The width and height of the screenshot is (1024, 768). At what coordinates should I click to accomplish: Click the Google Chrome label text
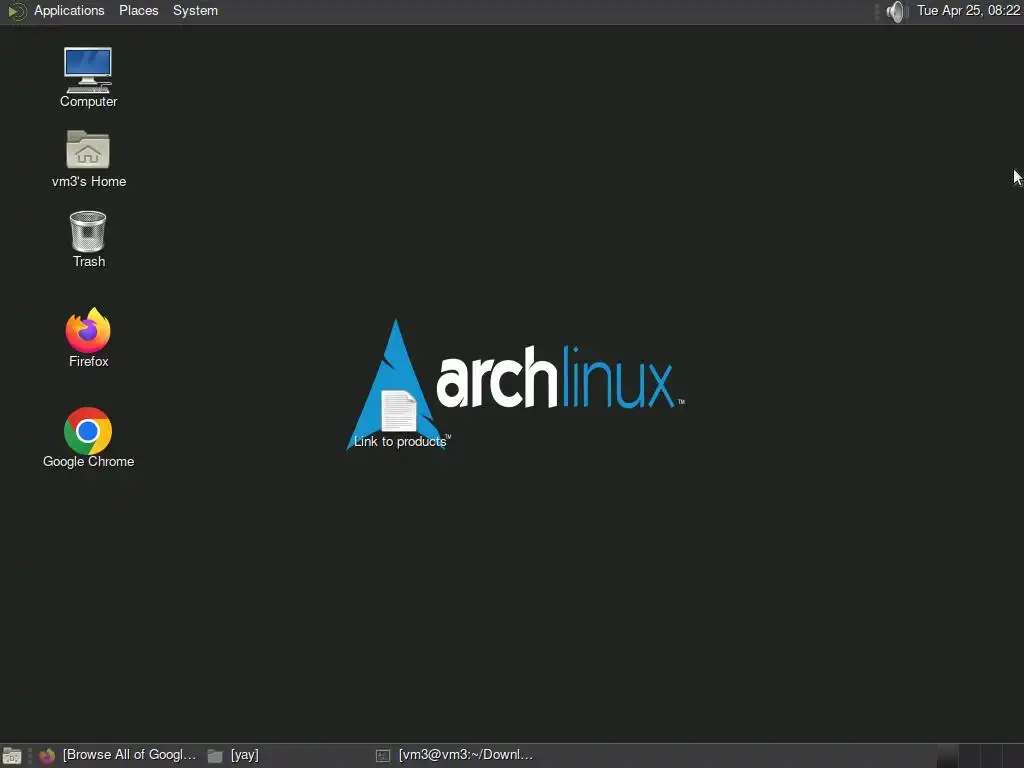(x=88, y=461)
